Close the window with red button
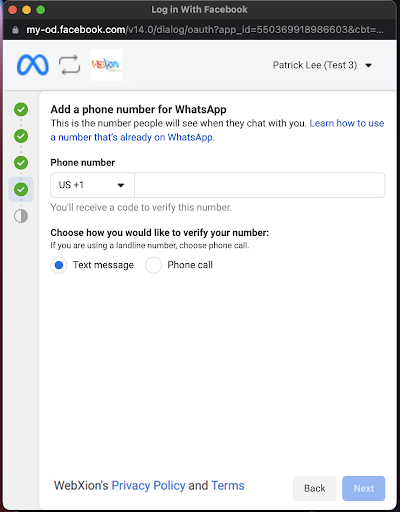Screen dimensions: 400x512 point(13,10)
